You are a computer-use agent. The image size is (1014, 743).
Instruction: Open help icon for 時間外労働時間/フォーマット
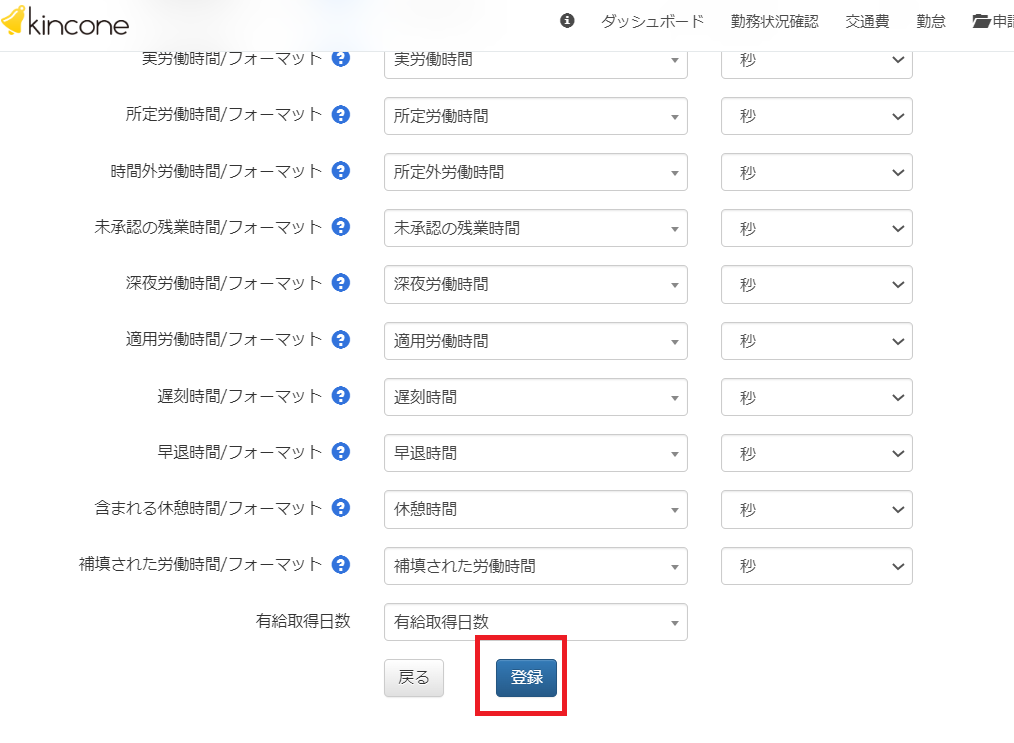pos(341,171)
